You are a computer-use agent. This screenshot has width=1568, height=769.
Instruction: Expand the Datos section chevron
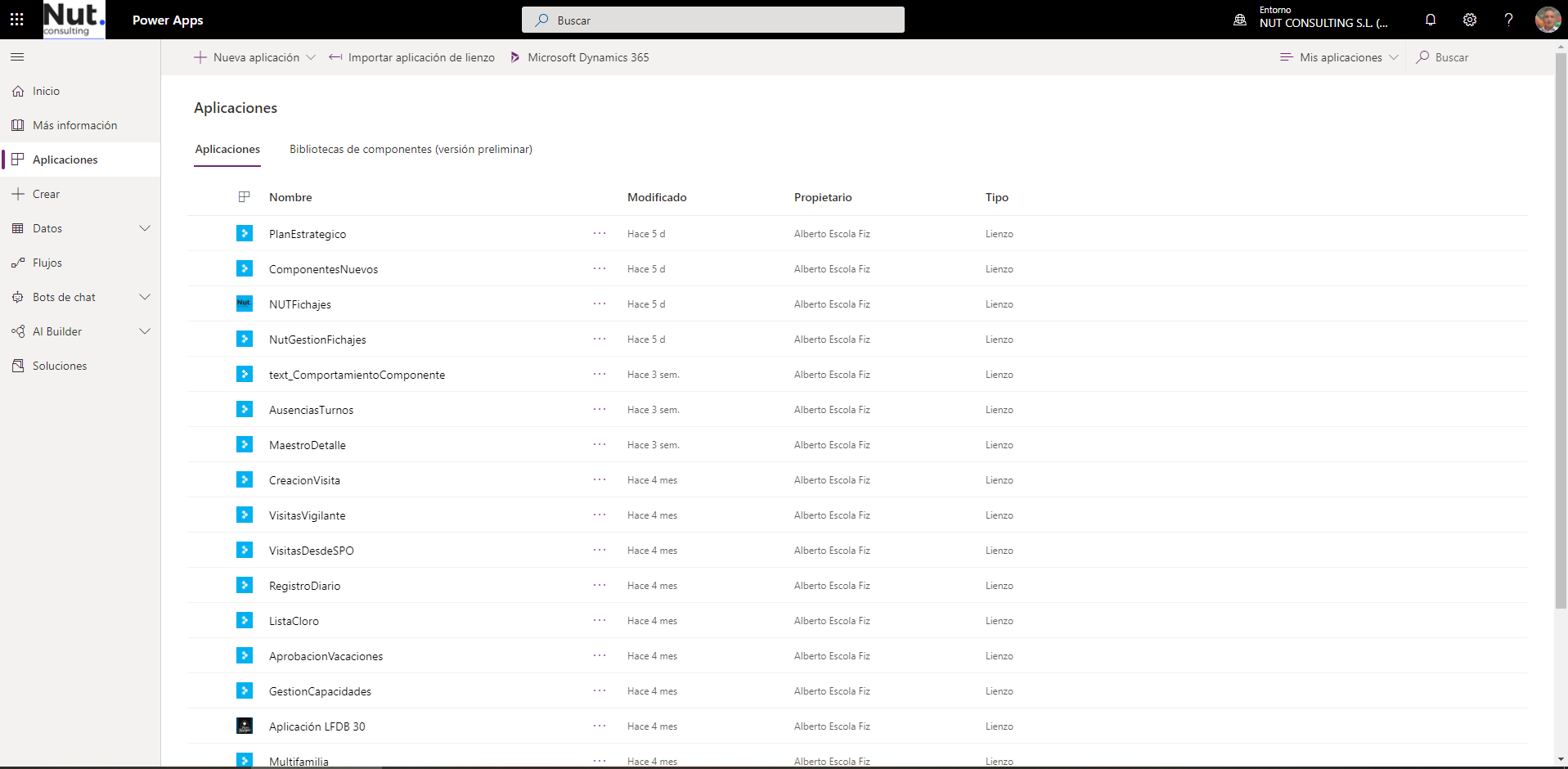point(146,227)
